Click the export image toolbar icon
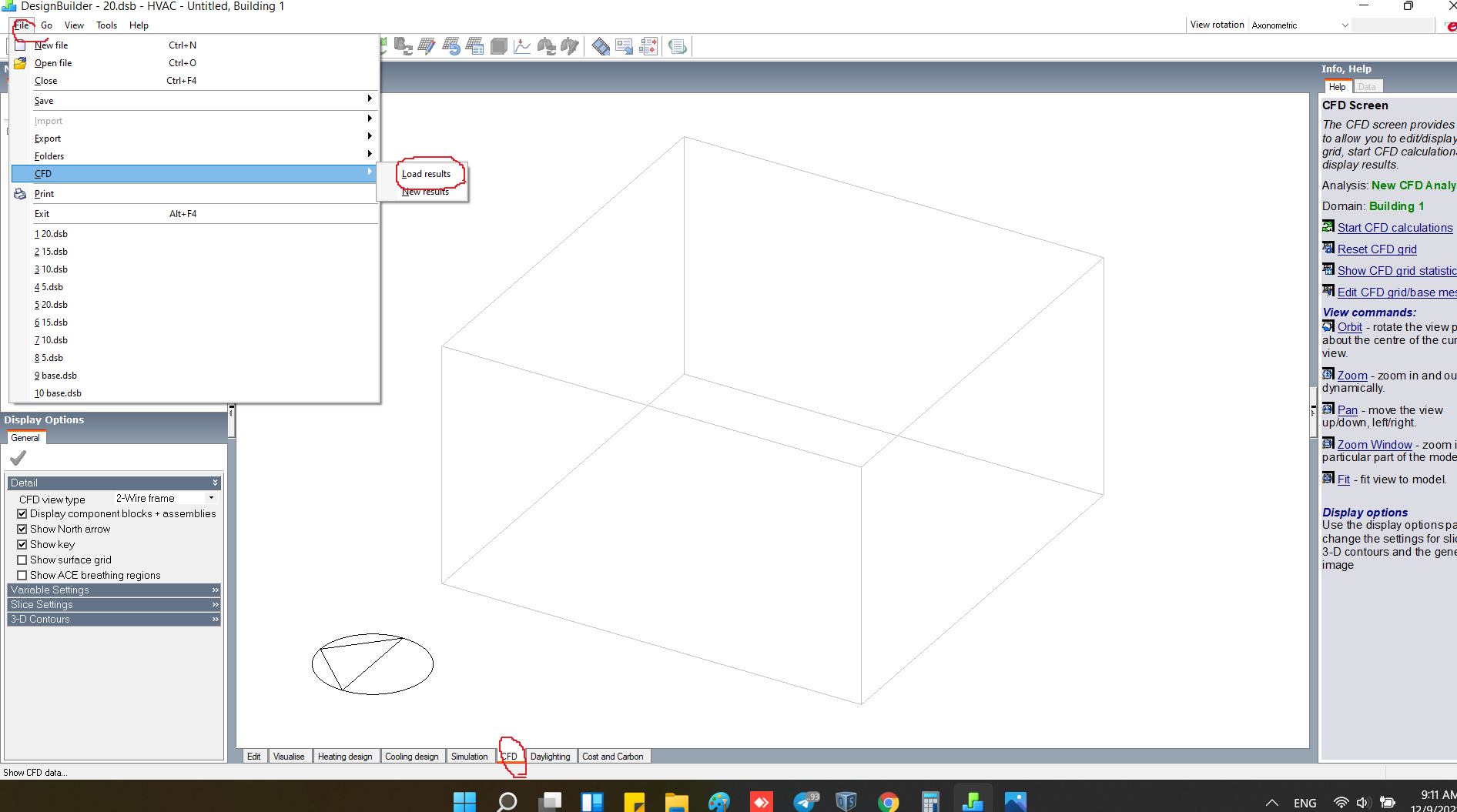The height and width of the screenshot is (812, 1457). pos(625,46)
